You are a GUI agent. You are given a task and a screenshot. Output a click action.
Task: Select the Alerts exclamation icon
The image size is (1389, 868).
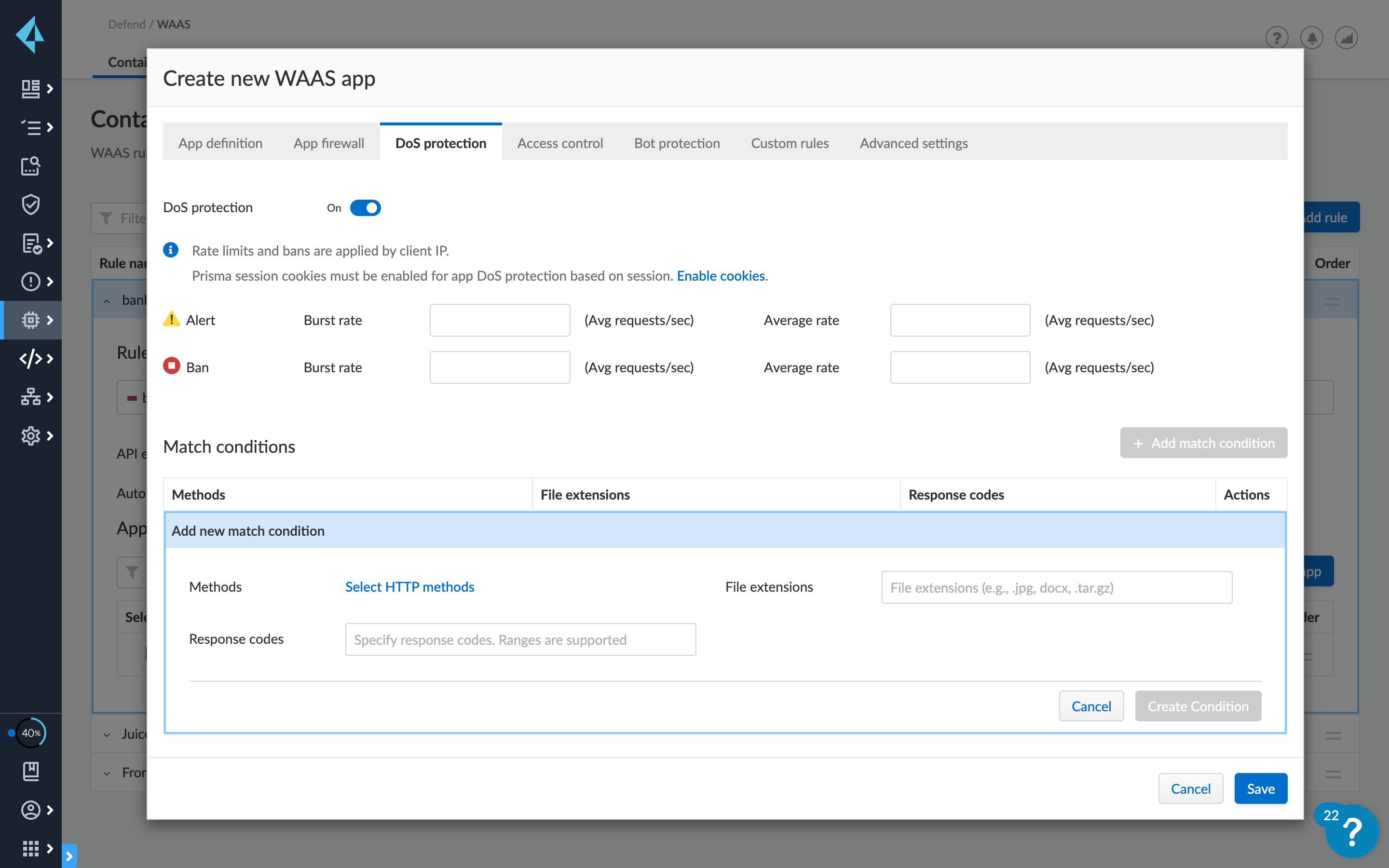click(x=31, y=281)
